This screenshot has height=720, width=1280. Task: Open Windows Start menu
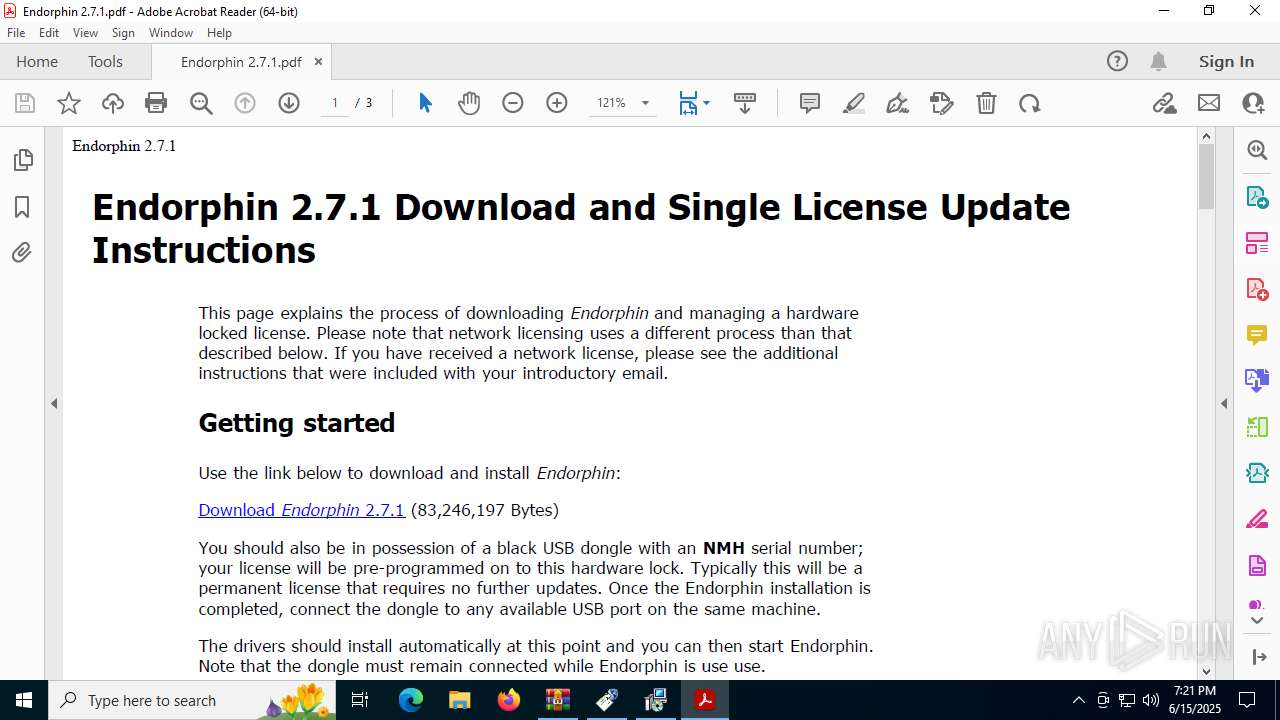[24, 700]
